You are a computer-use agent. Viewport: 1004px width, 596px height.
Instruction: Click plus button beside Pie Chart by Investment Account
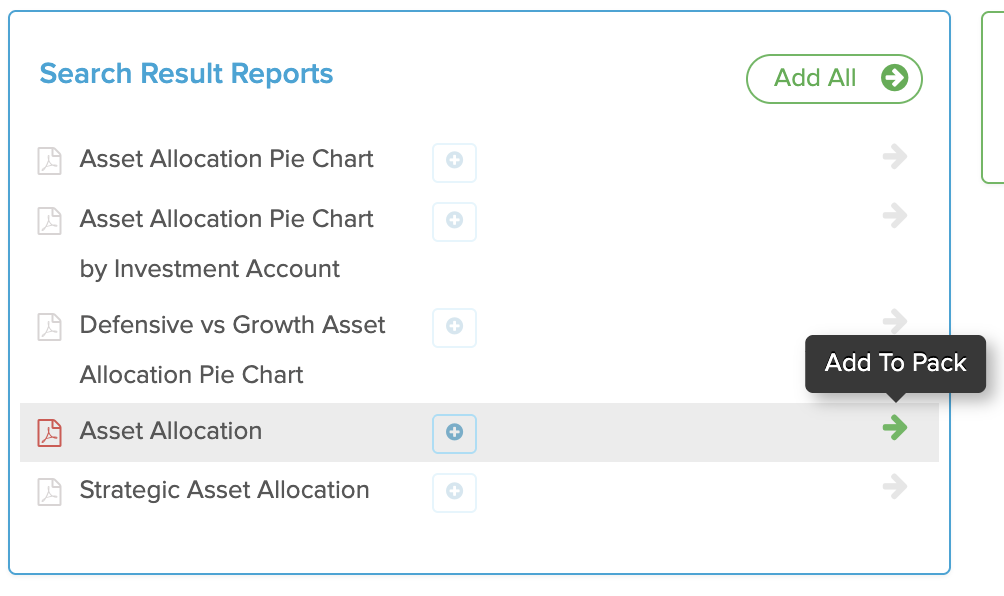(x=454, y=222)
